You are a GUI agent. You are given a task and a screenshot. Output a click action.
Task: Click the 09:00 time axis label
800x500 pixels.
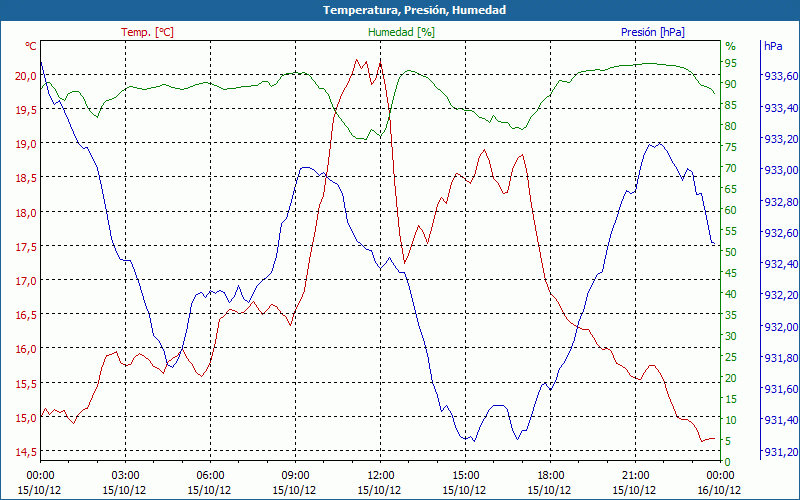click(x=295, y=476)
